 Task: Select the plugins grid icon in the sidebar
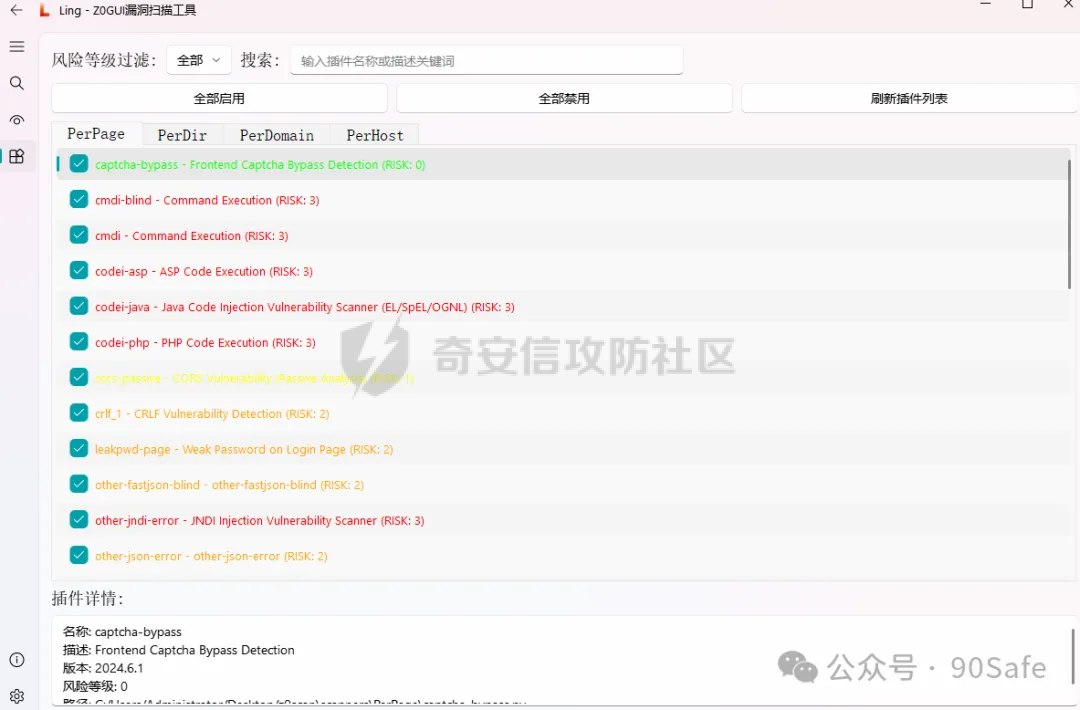[x=17, y=156]
